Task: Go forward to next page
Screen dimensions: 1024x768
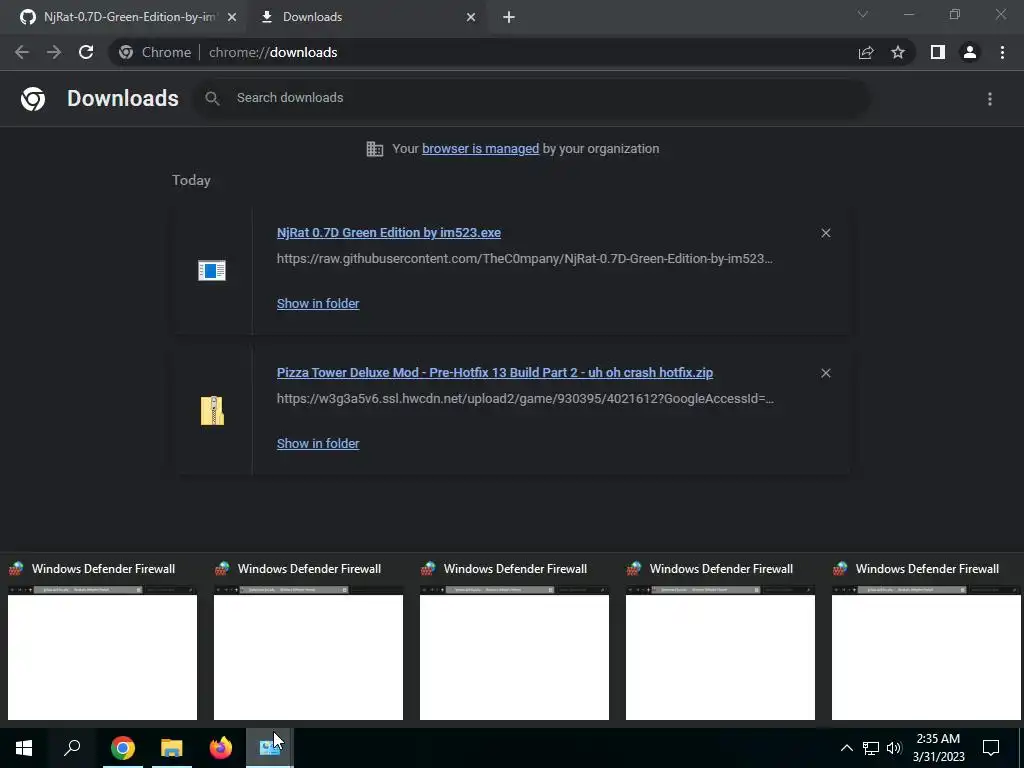Action: point(54,52)
